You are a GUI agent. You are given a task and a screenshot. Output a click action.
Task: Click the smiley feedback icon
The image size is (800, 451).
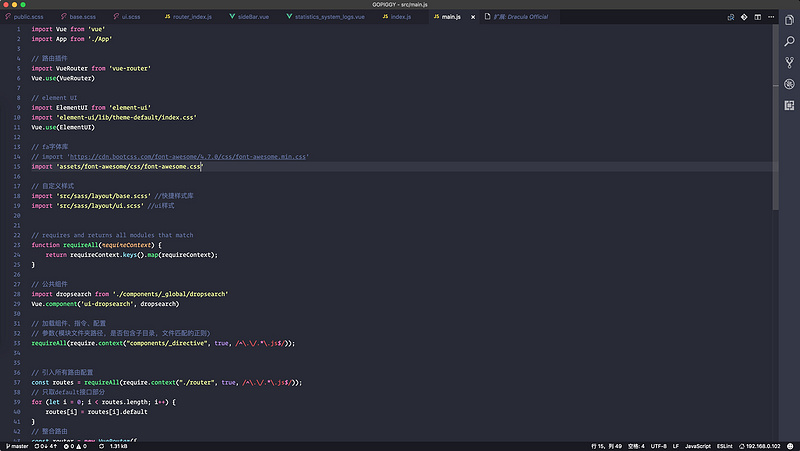[790, 446]
